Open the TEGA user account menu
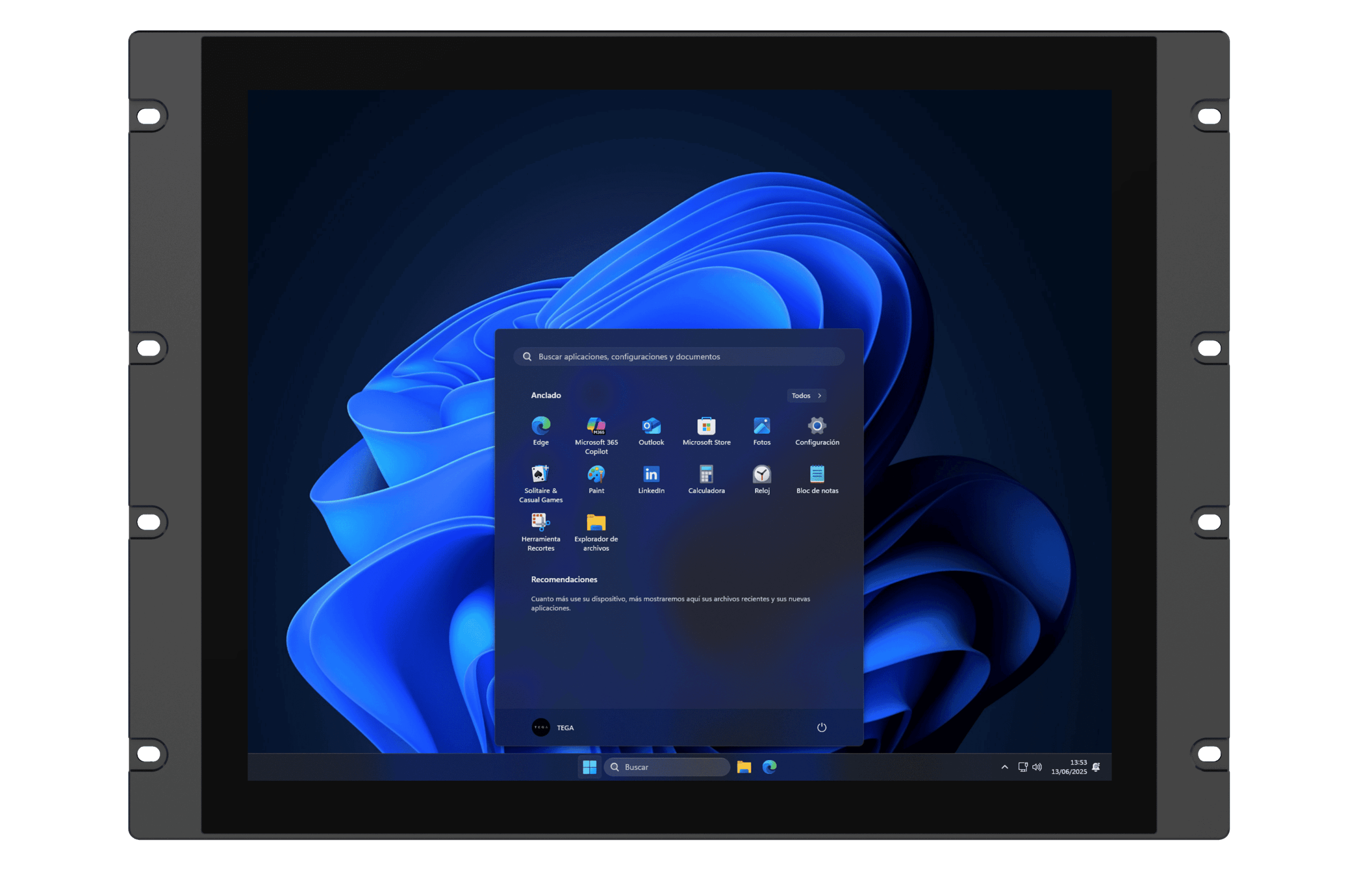 pyautogui.click(x=552, y=727)
